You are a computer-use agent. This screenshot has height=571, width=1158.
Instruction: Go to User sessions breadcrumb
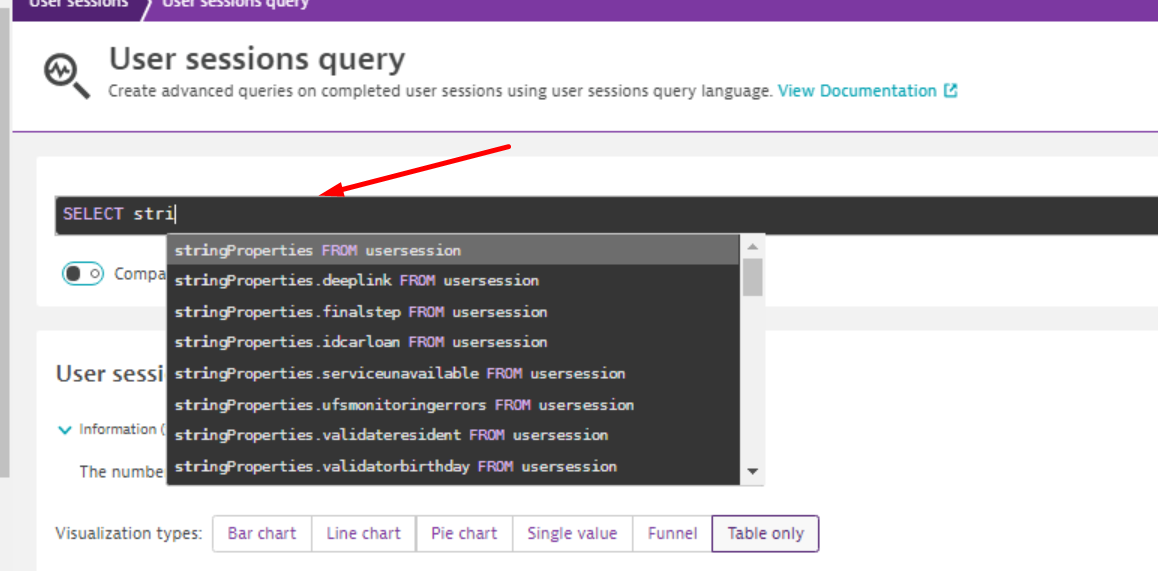tap(80, 4)
